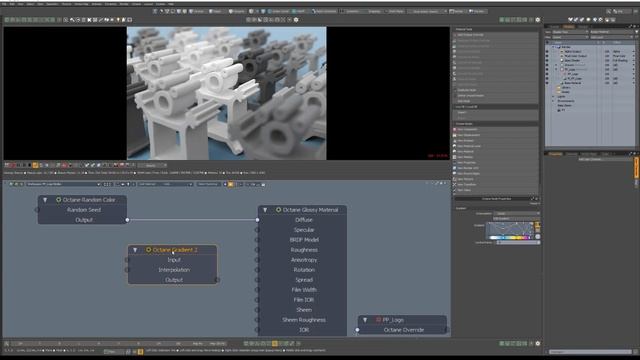Expand the Environments item in shader tree

(x=554, y=101)
